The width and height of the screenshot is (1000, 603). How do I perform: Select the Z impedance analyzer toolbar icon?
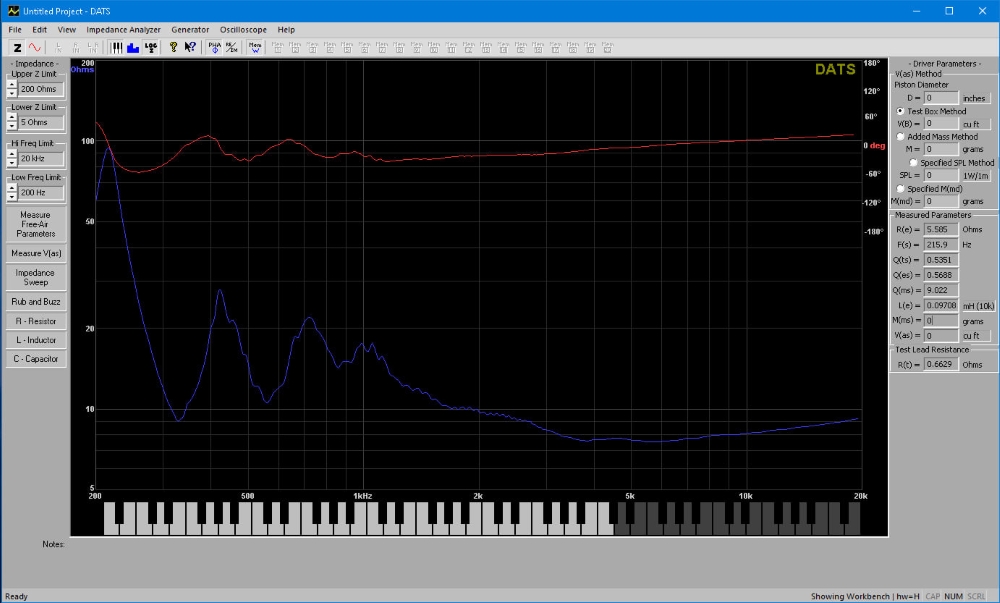[17, 47]
